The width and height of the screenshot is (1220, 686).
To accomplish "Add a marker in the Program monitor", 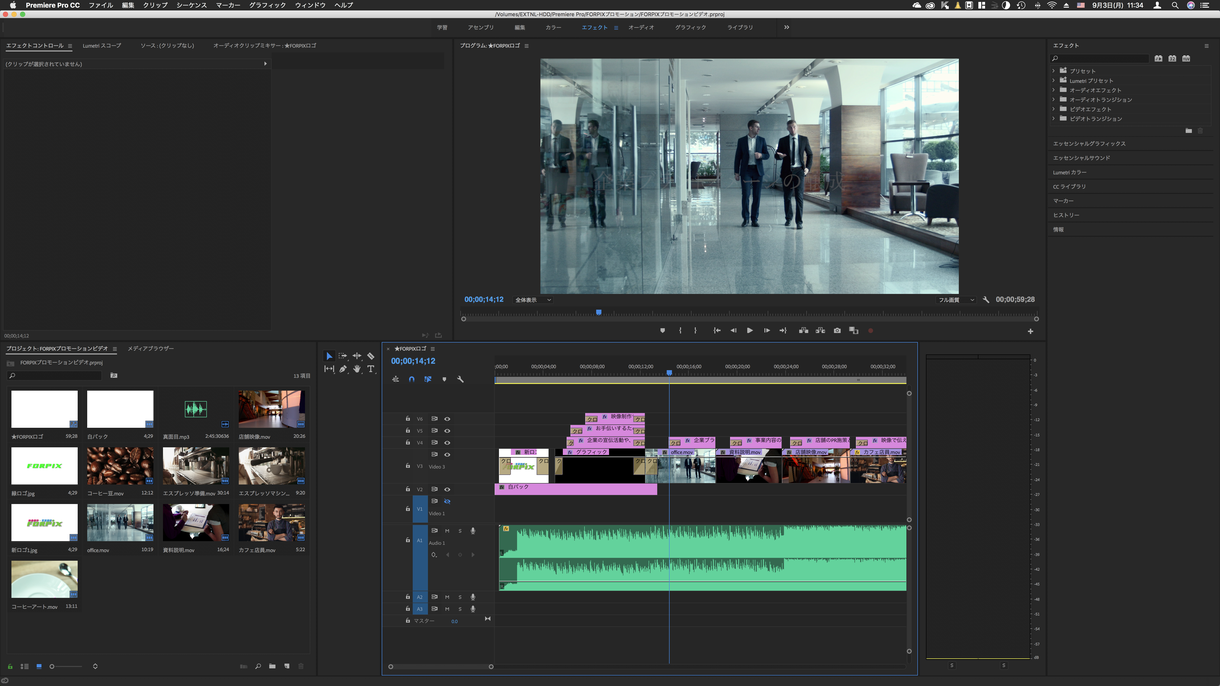I will (662, 331).
